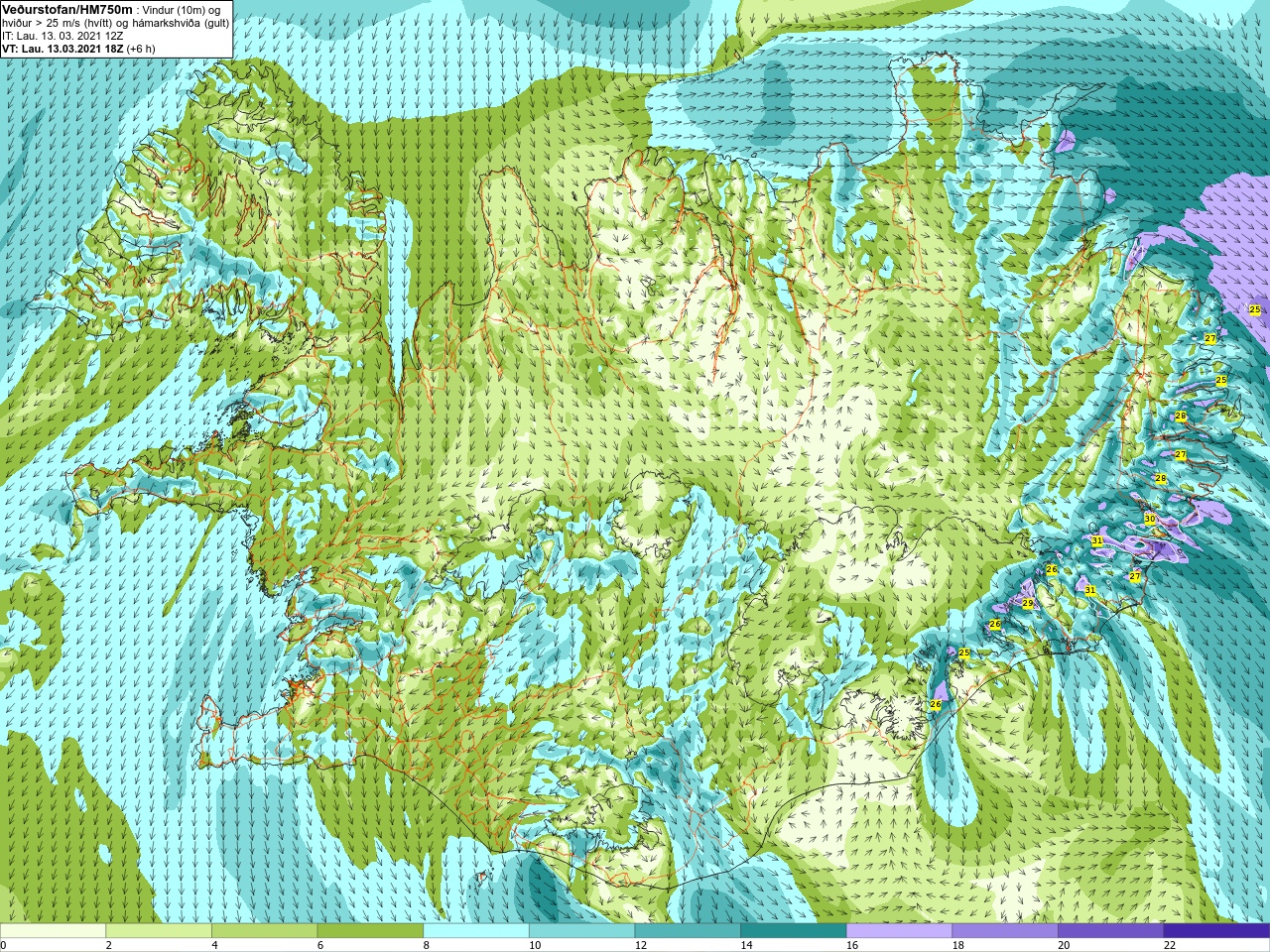Select the 10–12 m/s turquoise legend swatch
This screenshot has height=952, width=1270.
coord(581,930)
